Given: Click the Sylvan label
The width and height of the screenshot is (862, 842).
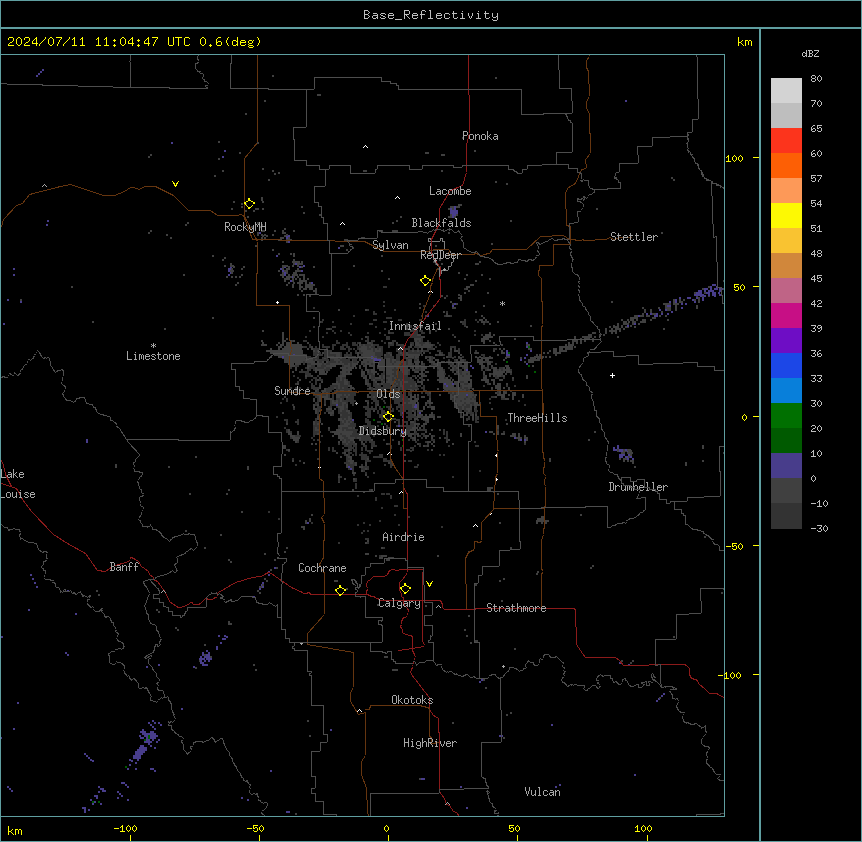Looking at the screenshot, I should [x=390, y=245].
